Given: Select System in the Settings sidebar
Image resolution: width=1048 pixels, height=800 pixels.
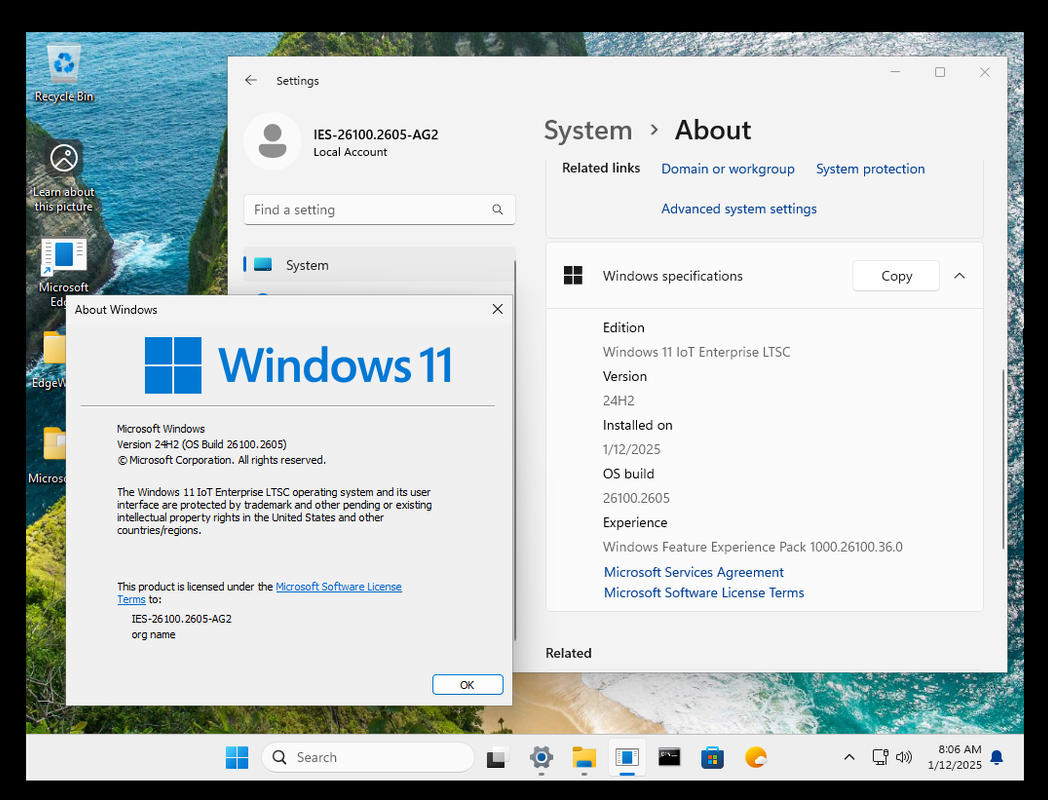Looking at the screenshot, I should point(379,265).
